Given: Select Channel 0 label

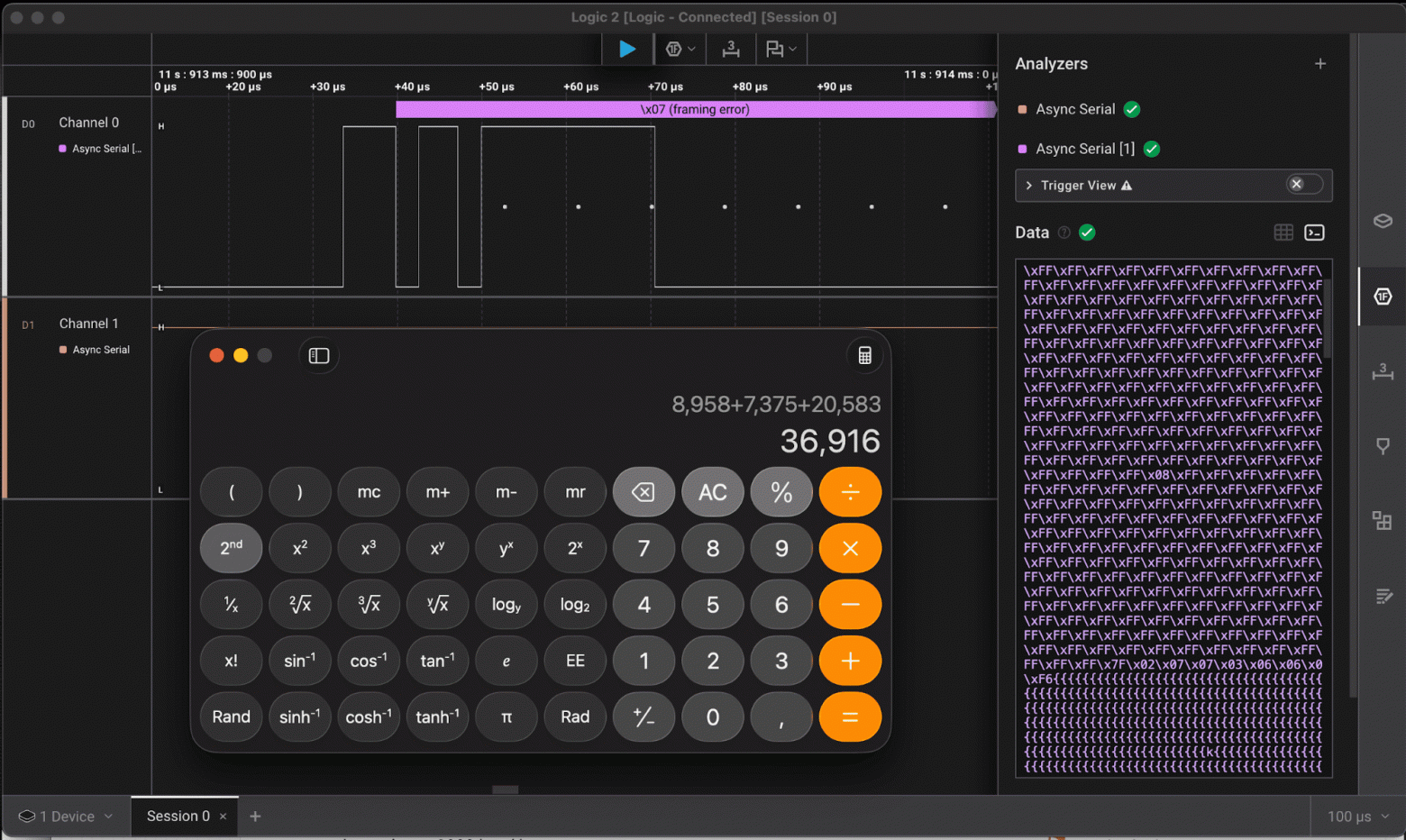Looking at the screenshot, I should click(88, 123).
